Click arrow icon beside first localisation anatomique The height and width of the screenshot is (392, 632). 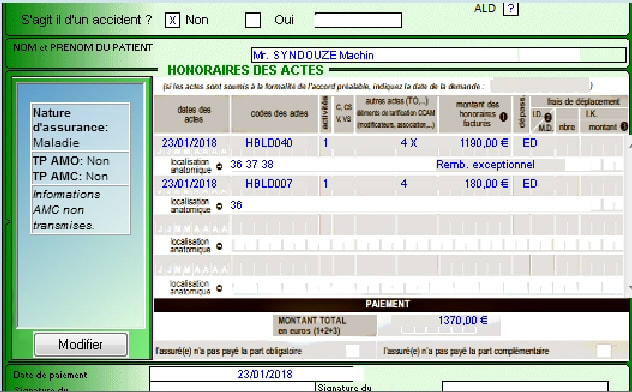pyautogui.click(x=219, y=166)
